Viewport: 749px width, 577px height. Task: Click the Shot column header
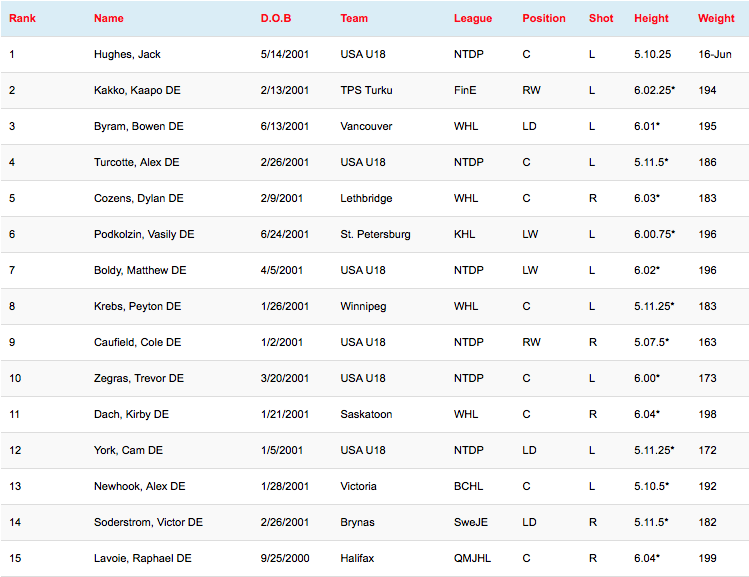tap(601, 18)
